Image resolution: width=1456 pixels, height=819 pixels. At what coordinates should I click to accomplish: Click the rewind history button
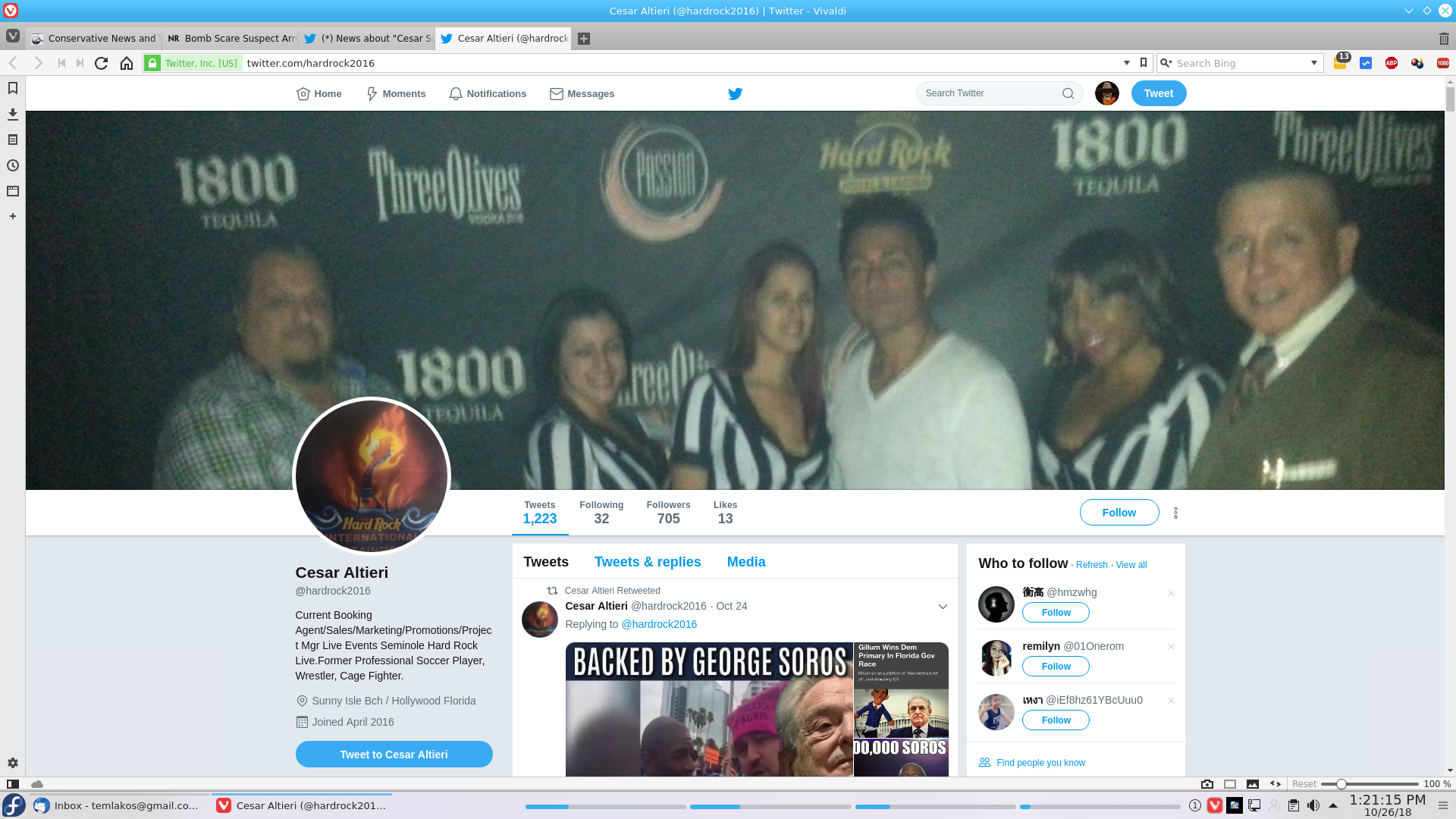pyautogui.click(x=61, y=64)
